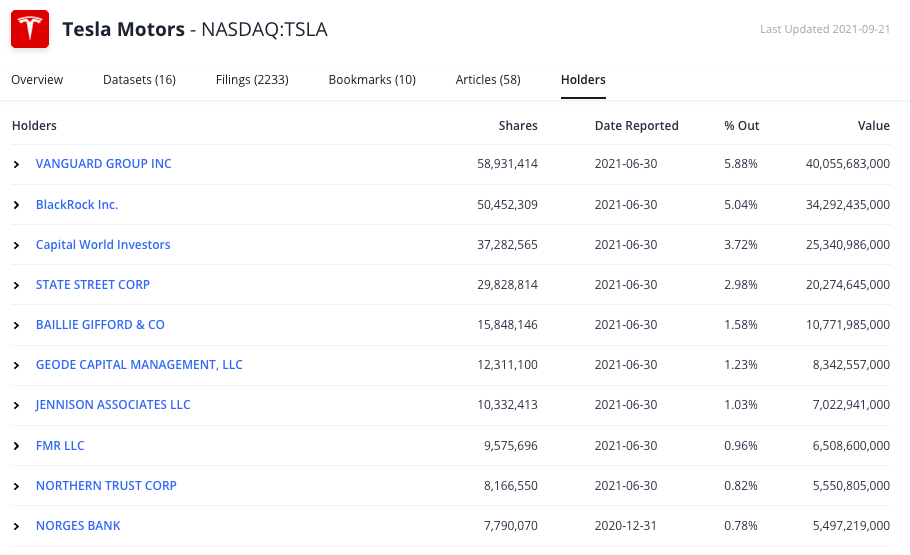
Task: Select Jennison's 10,332,413 shares cell
Action: coord(507,405)
